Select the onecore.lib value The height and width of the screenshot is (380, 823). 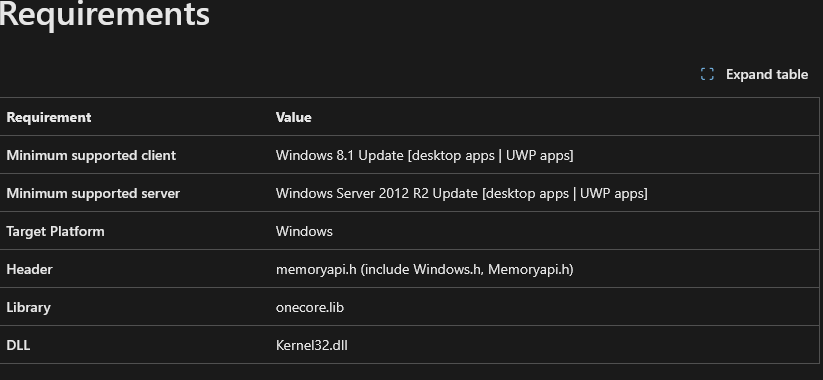pos(310,307)
